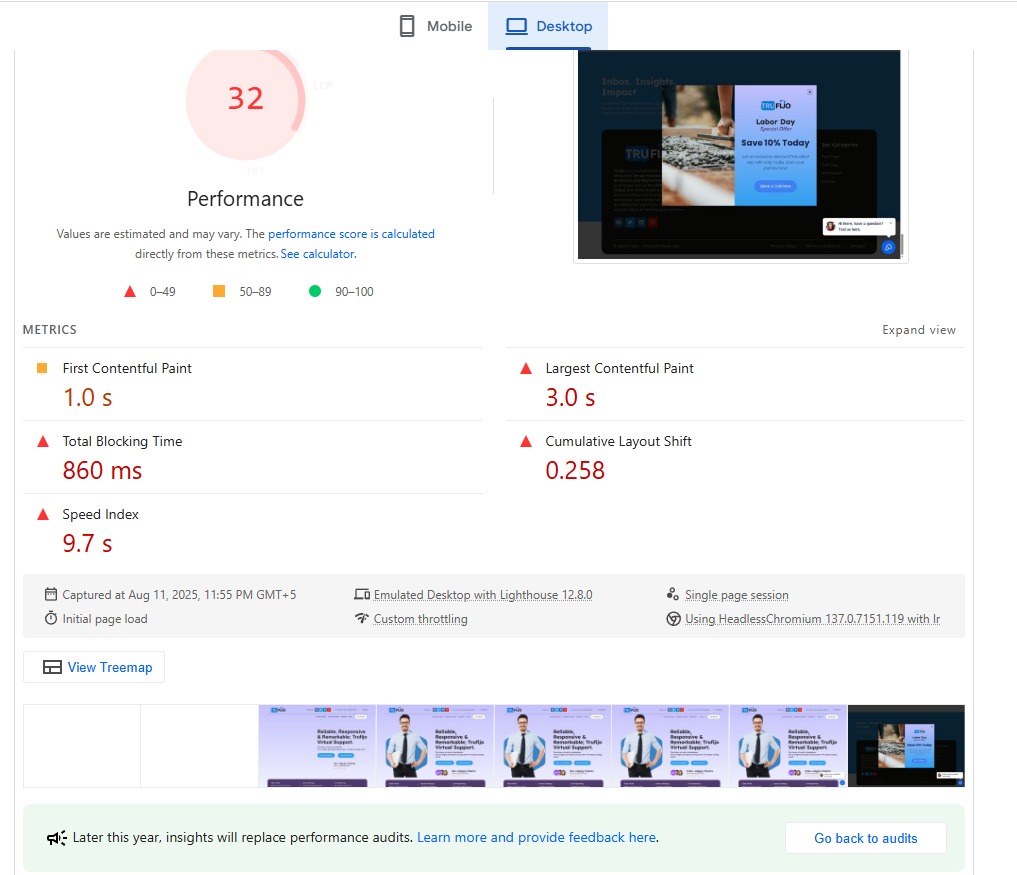Expand Custom throttling details
The width and height of the screenshot is (1017, 875).
tap(420, 619)
